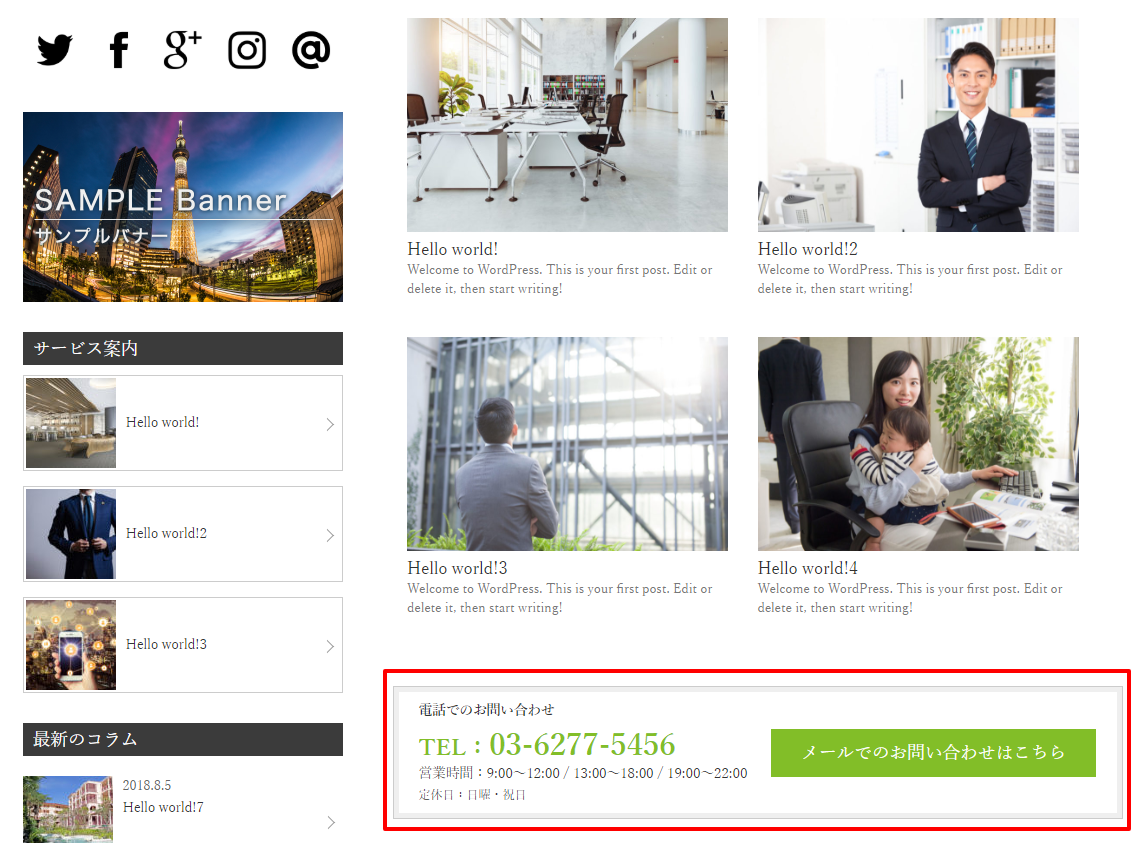This screenshot has width=1134, height=843.
Task: Click the office interior post image
Action: [x=568, y=125]
